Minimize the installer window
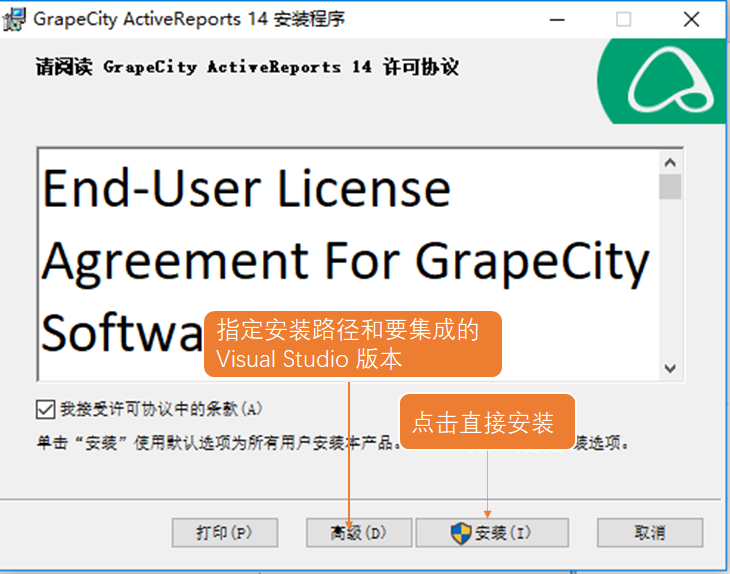Screen dimensions: 730x574 [557, 20]
